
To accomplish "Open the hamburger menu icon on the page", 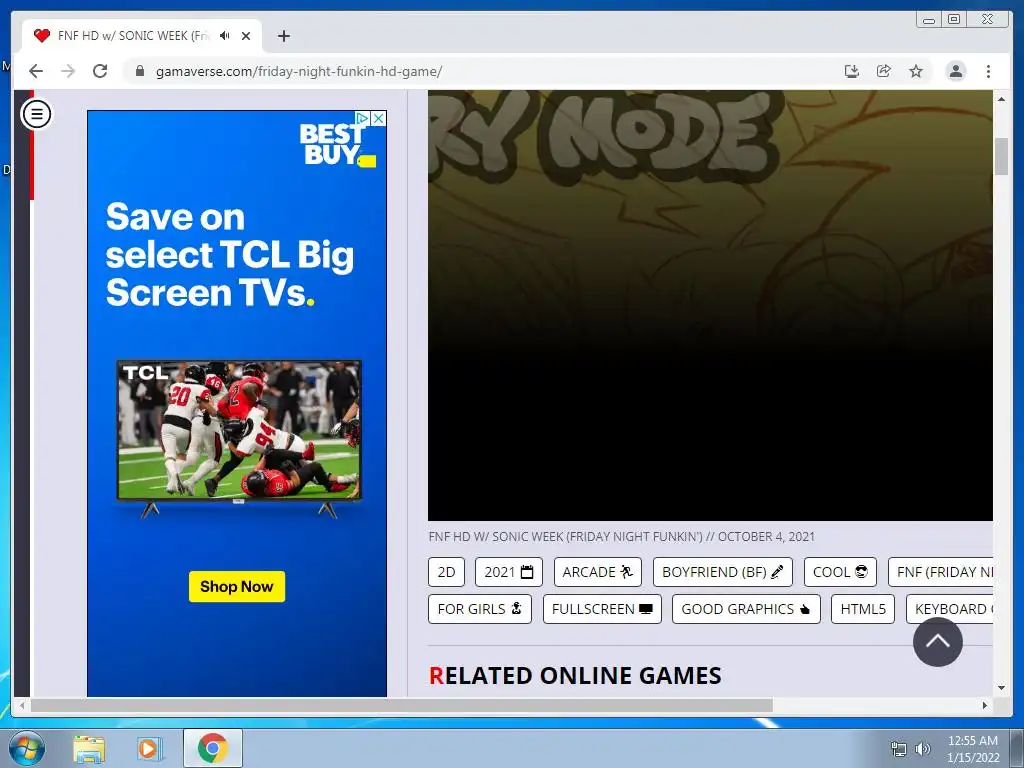I will tap(37, 114).
